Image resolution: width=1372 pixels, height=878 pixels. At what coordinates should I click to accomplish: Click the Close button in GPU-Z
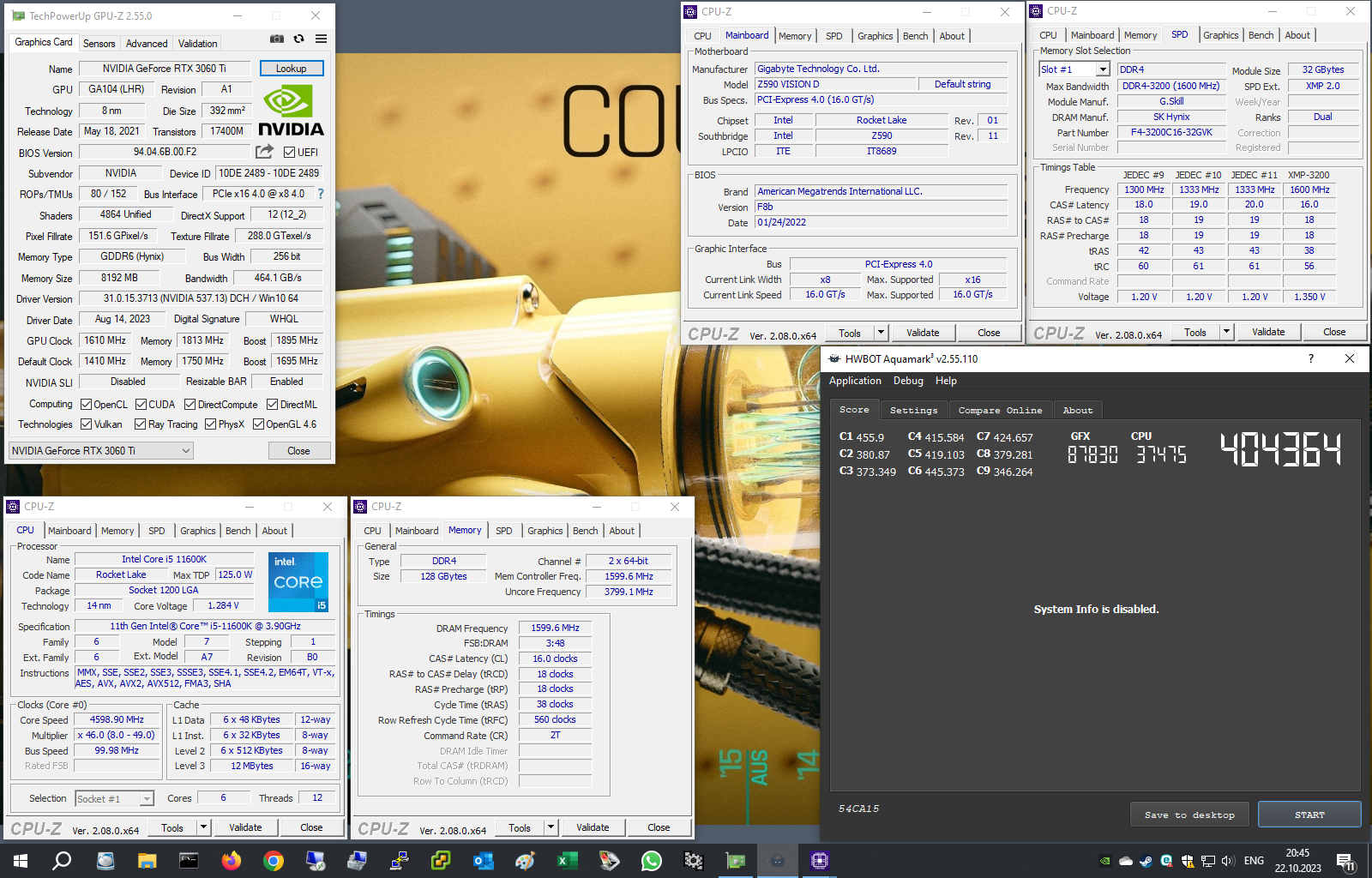point(298,451)
